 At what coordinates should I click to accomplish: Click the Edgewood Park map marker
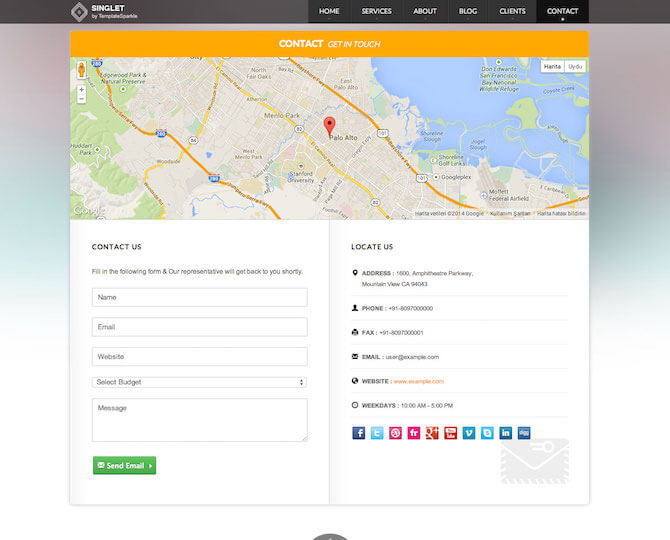click(123, 89)
